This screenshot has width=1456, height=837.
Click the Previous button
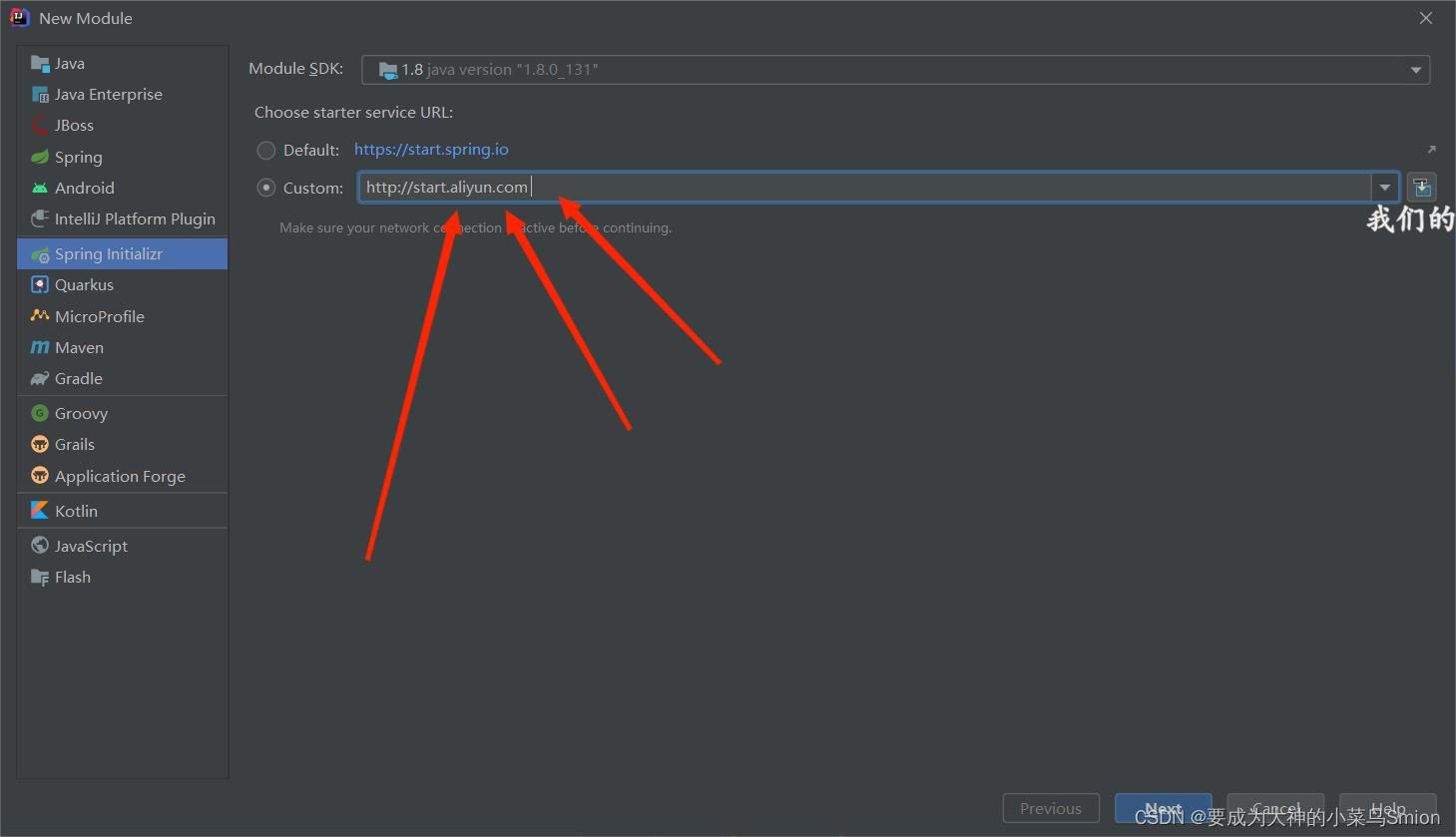coord(1051,808)
